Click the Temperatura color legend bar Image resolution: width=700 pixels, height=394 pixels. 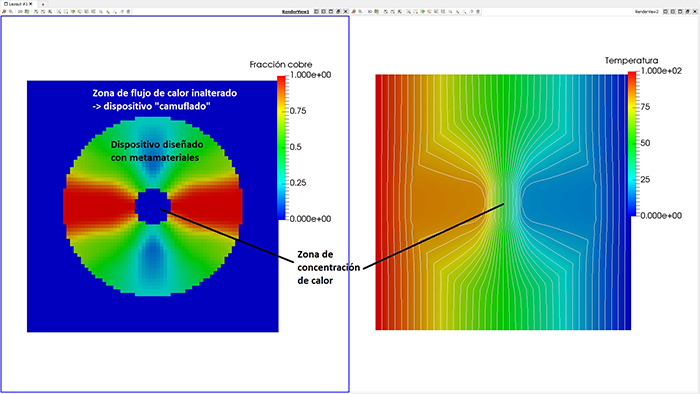(632, 144)
